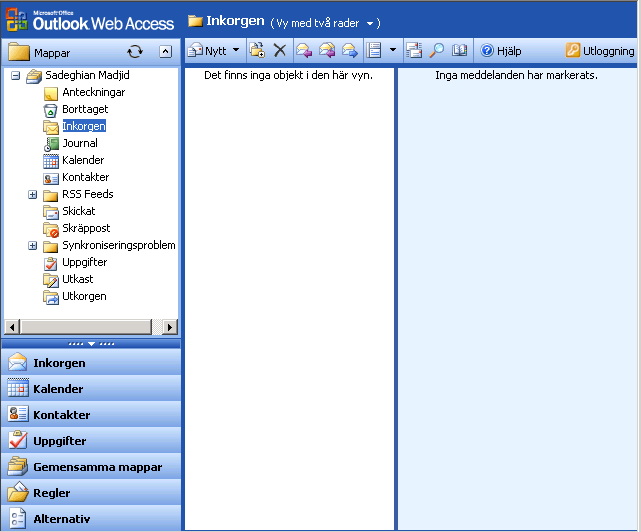This screenshot has width=641, height=532.
Task: Click the folder tree scrollbar left arrow
Action: tap(12, 327)
